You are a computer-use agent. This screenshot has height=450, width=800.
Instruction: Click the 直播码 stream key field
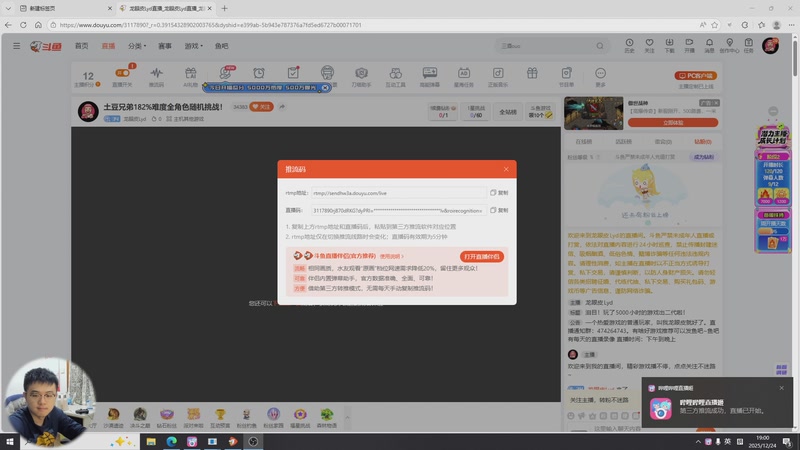pos(398,210)
